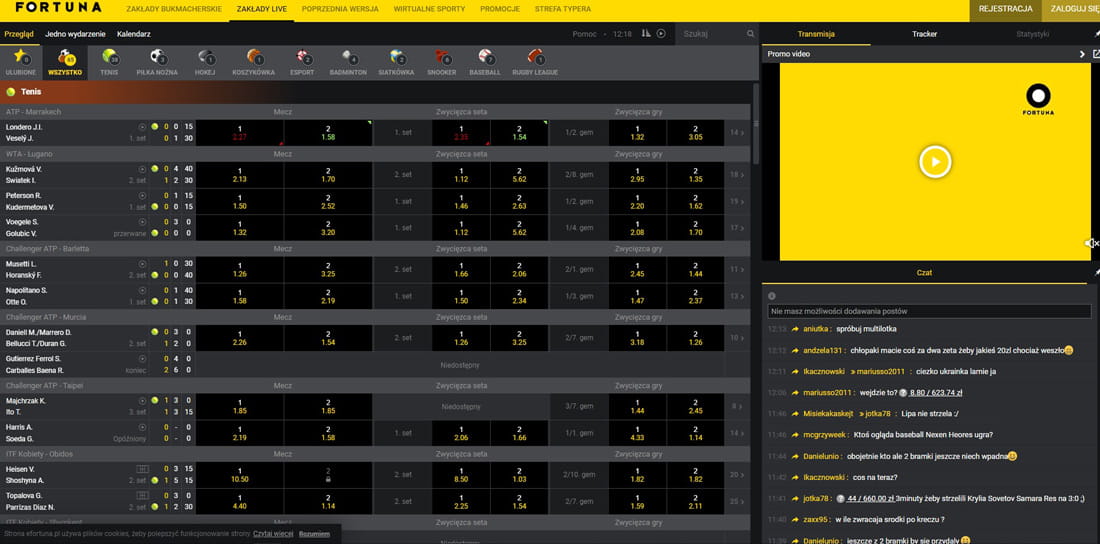The width and height of the screenshot is (1100, 544).
Task: Expand 19 more markets for Peterson match
Action: point(737,201)
